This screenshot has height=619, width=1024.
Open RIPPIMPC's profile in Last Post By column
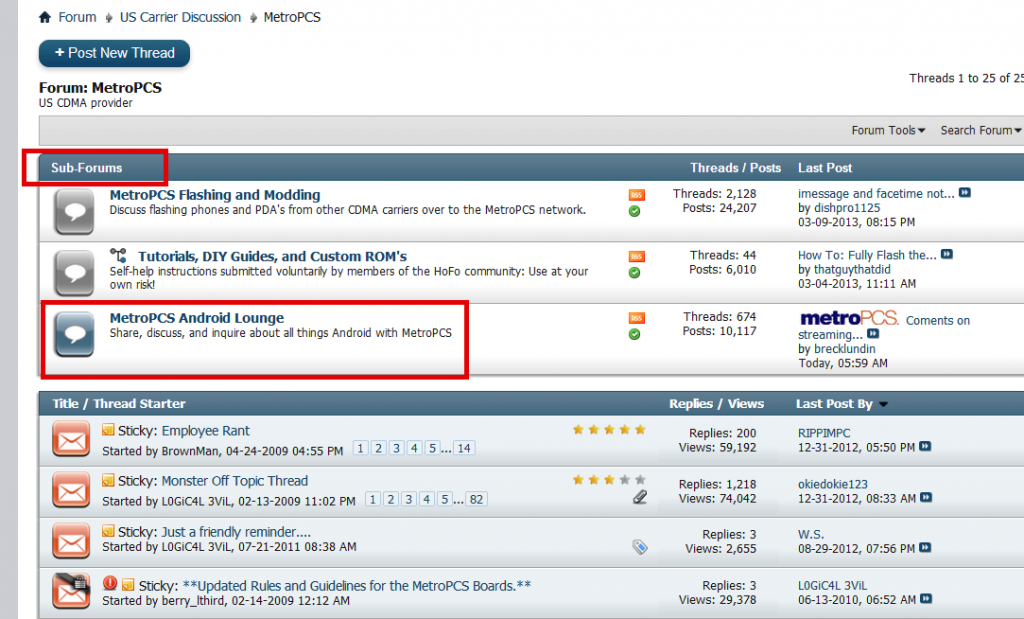pos(824,433)
